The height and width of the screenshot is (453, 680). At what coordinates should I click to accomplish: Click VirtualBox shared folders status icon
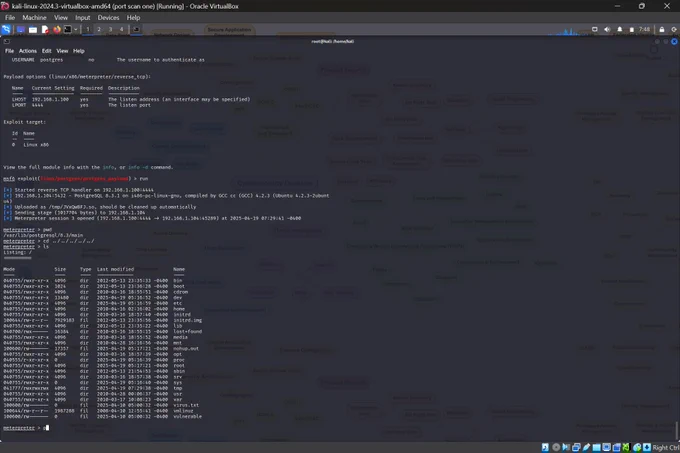point(596,447)
